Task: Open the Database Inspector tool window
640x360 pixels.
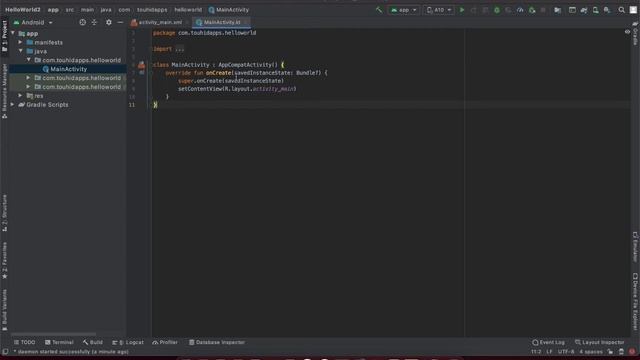Action: point(217,342)
